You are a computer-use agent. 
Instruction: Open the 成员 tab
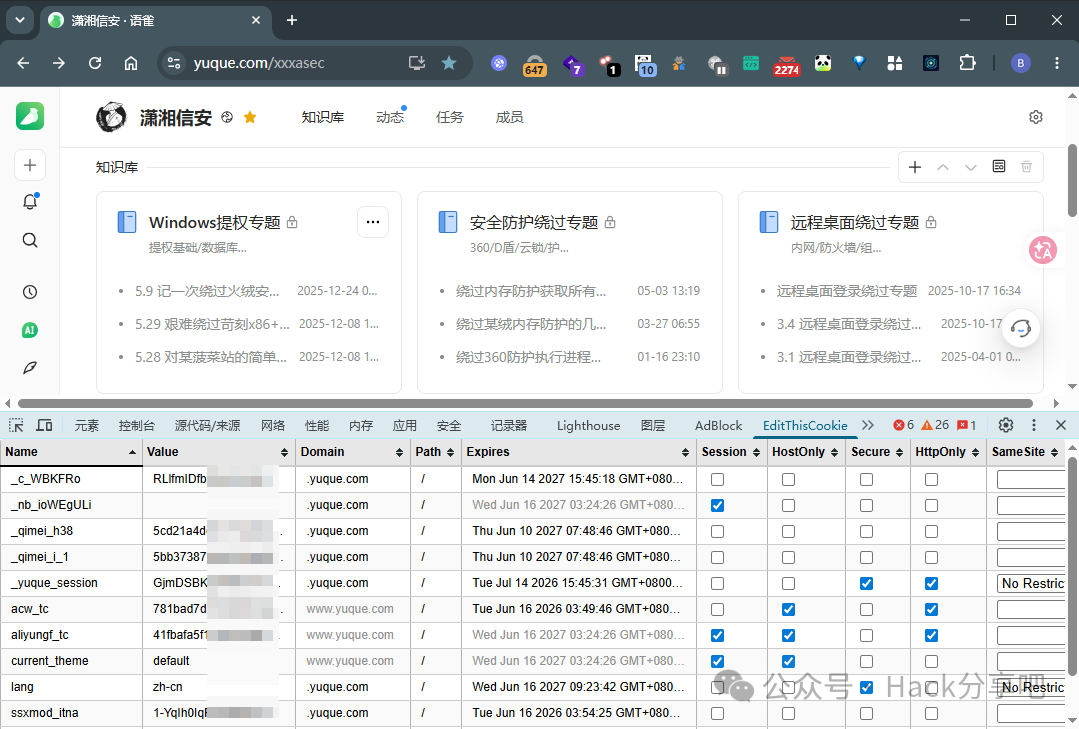[509, 117]
